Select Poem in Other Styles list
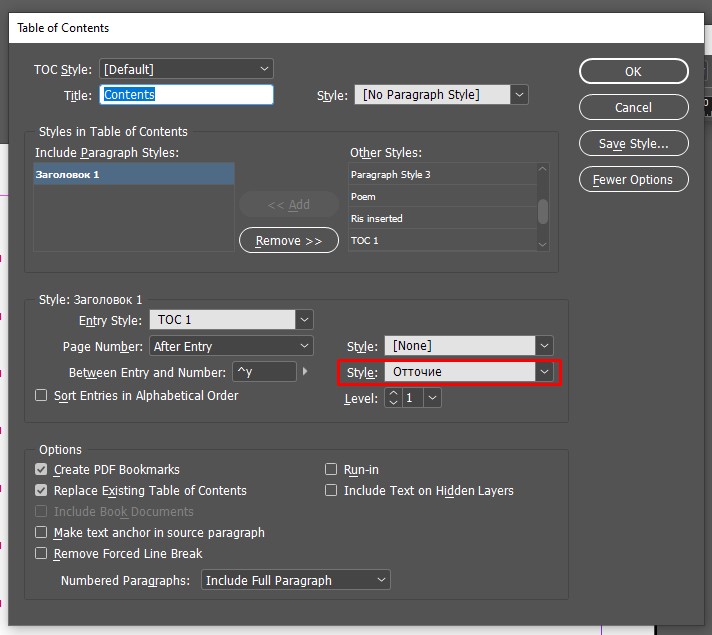This screenshot has width=712, height=635. [x=443, y=197]
